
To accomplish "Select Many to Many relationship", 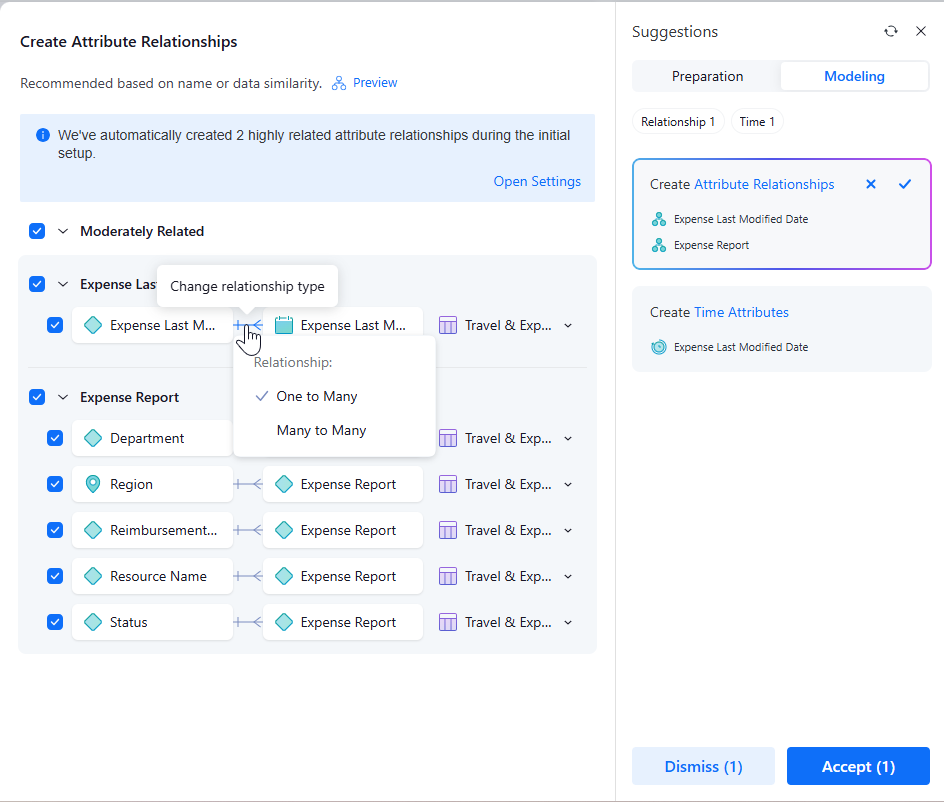I will click(x=321, y=430).
